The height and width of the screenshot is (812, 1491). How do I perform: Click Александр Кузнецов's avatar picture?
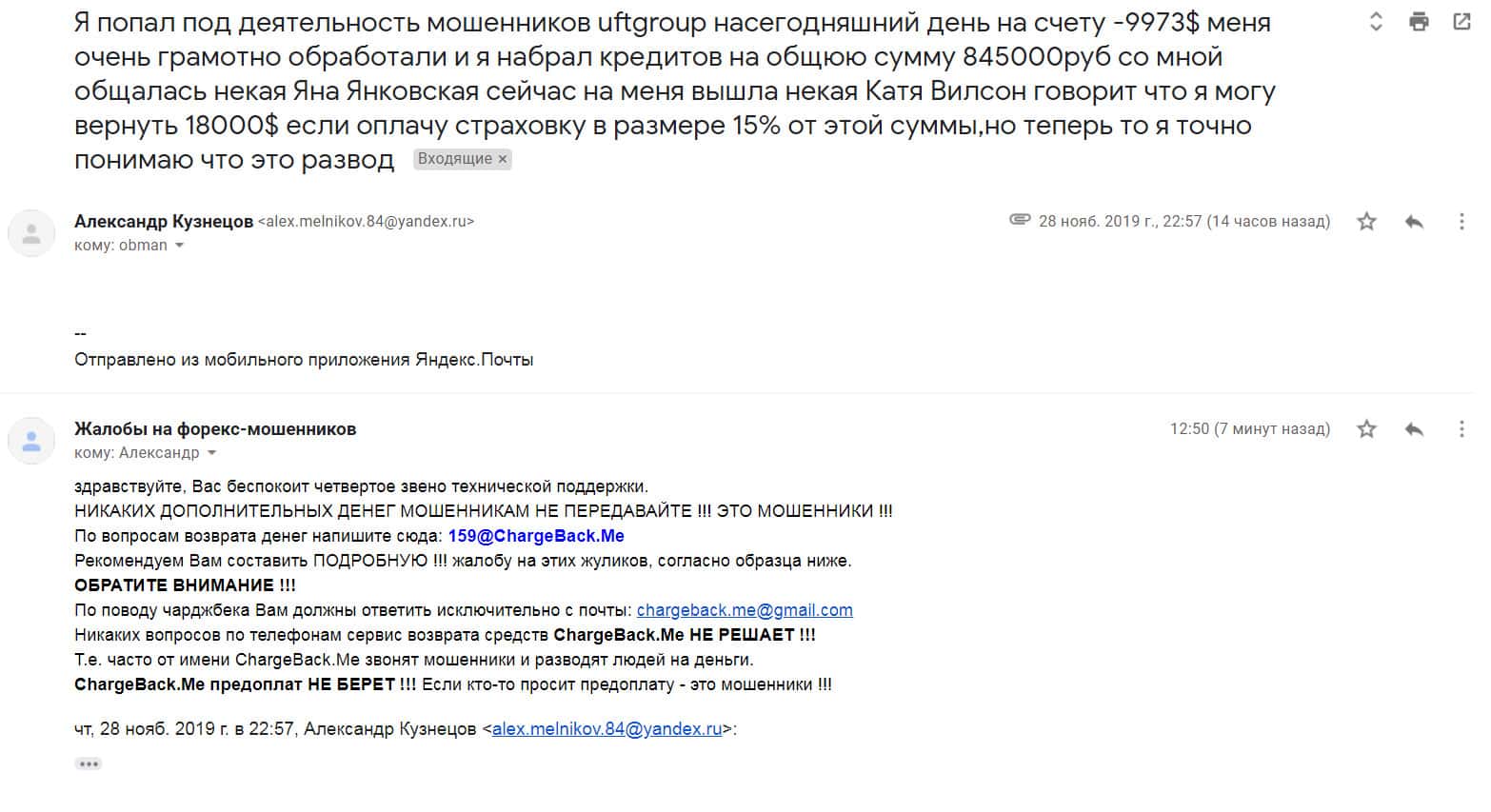31,233
